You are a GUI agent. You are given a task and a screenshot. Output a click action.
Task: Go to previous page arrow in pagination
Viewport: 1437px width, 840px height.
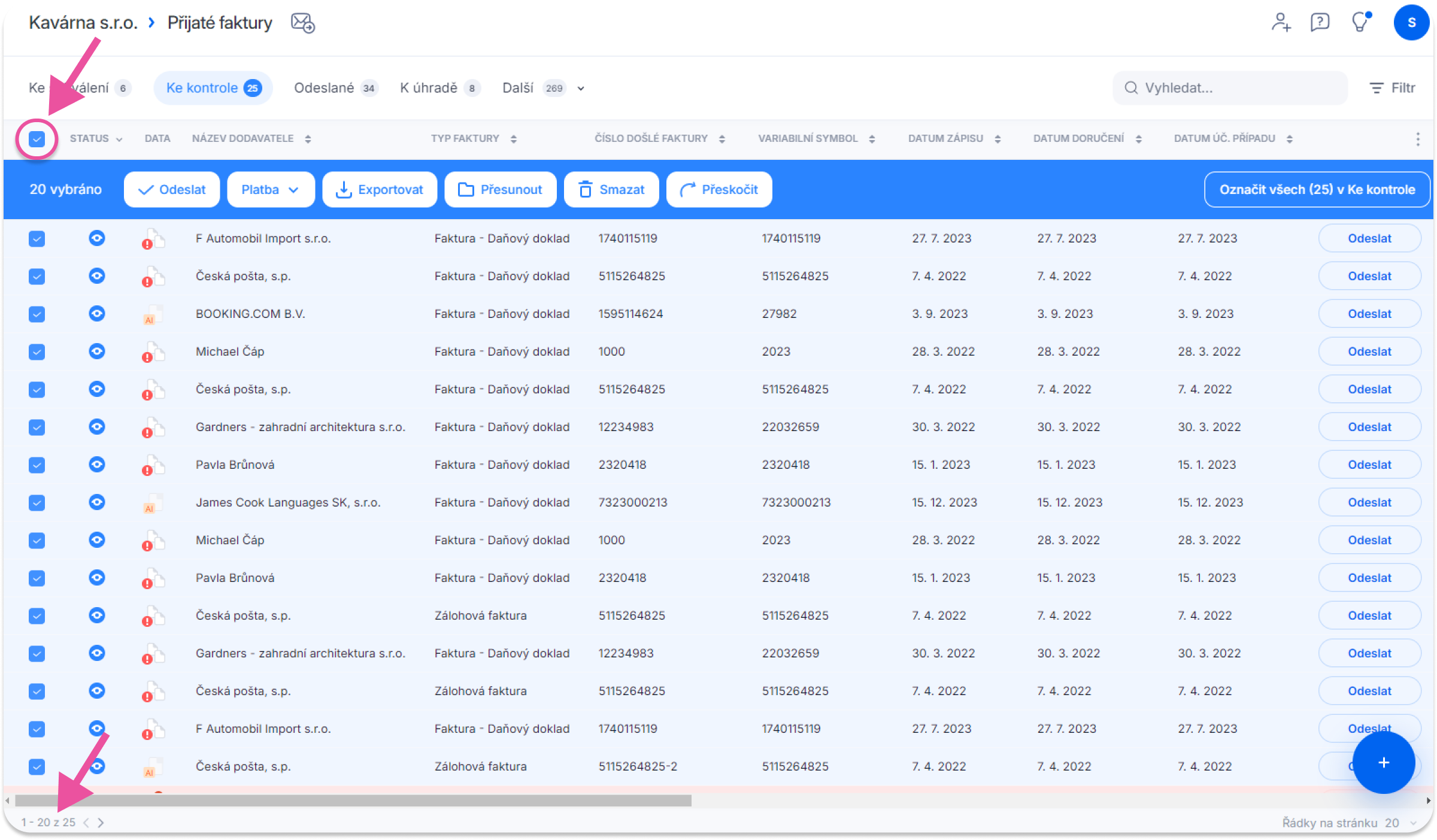pos(86,823)
